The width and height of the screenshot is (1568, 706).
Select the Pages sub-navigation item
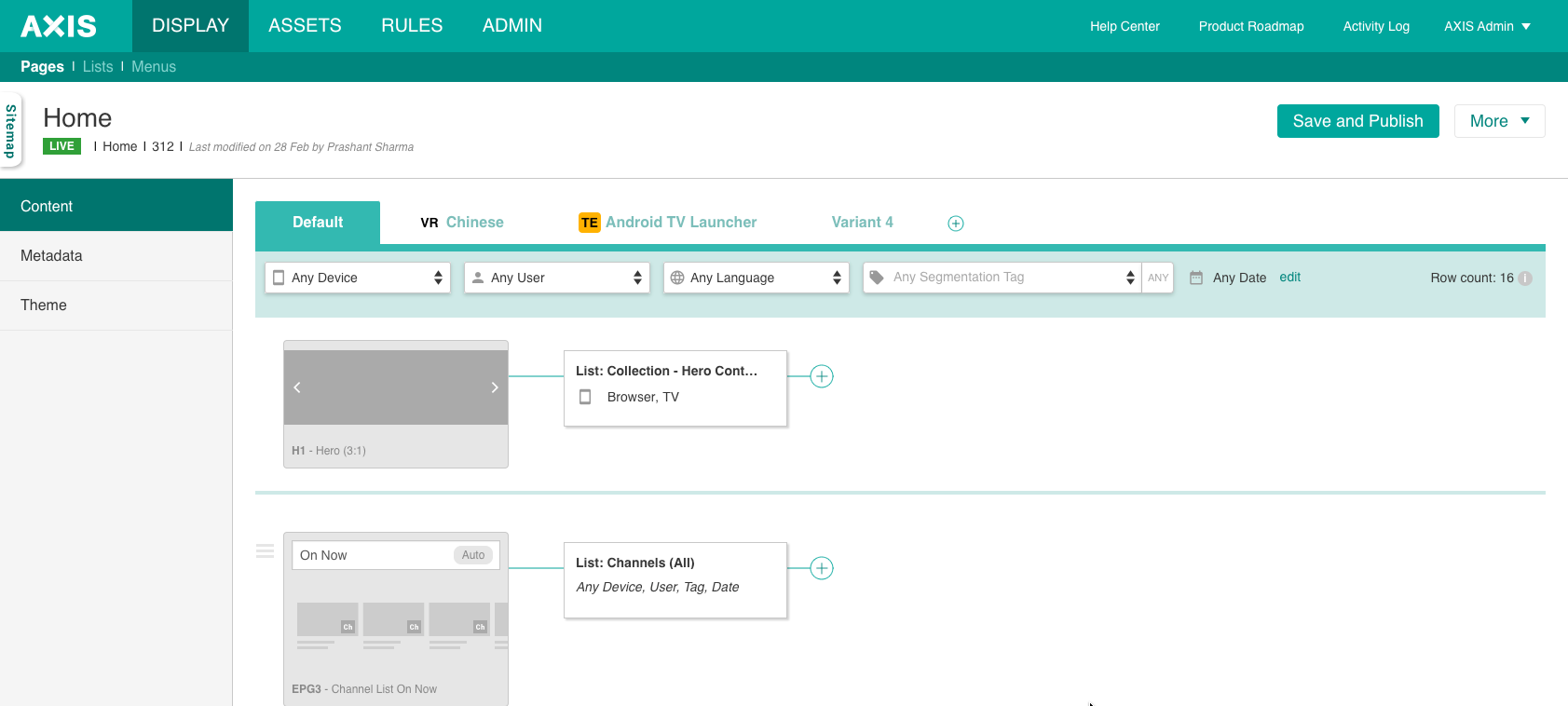tap(42, 67)
